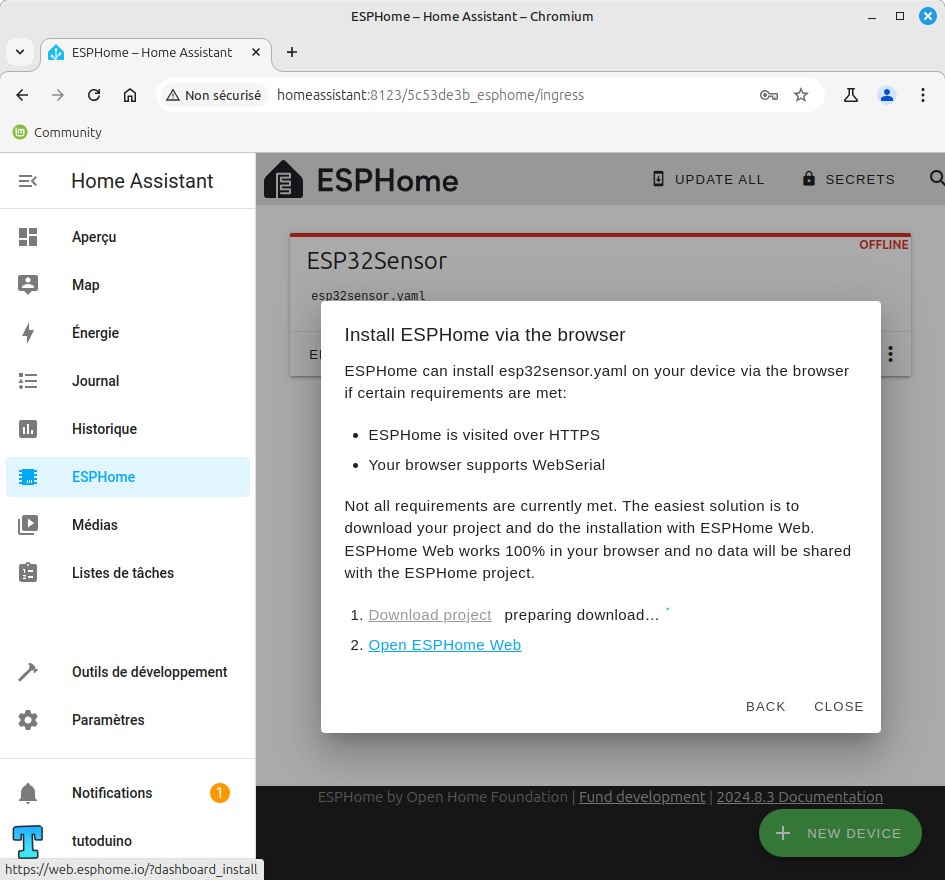The image size is (945, 880).
Task: Click the Non sécurisé security indicator
Action: [x=213, y=95]
